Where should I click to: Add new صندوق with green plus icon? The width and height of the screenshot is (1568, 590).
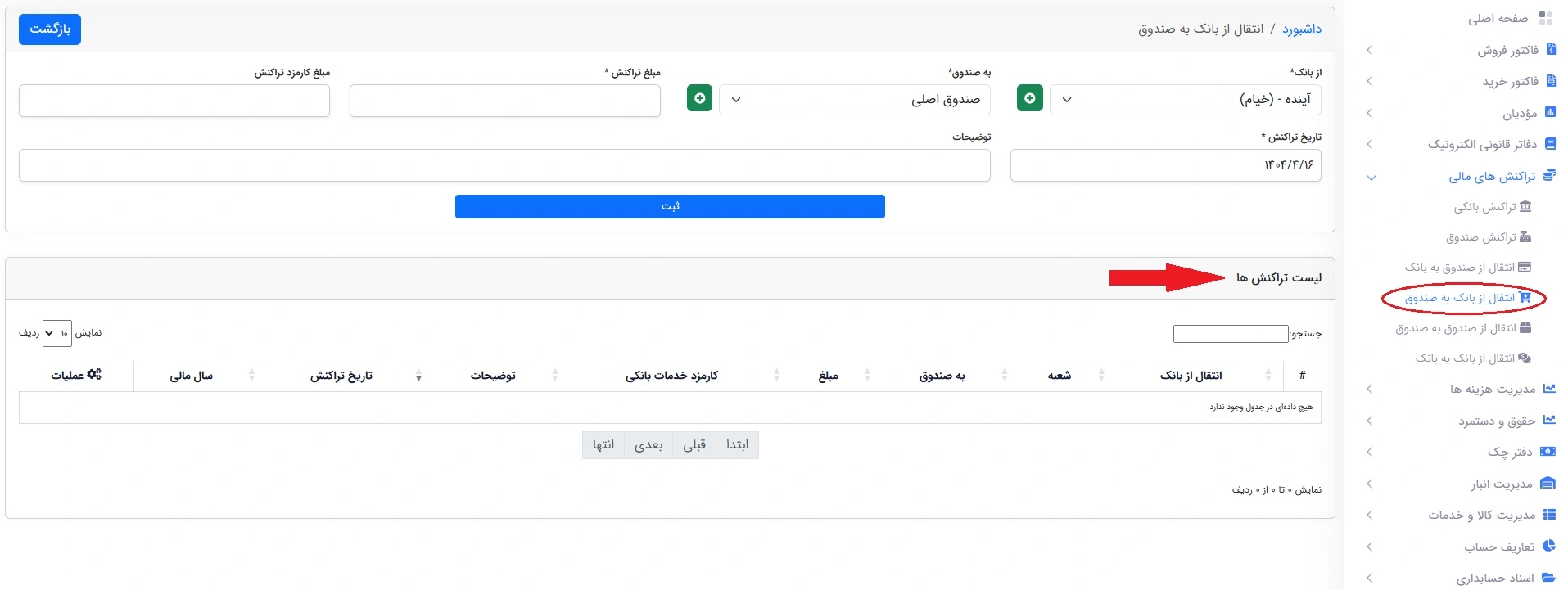pyautogui.click(x=699, y=98)
